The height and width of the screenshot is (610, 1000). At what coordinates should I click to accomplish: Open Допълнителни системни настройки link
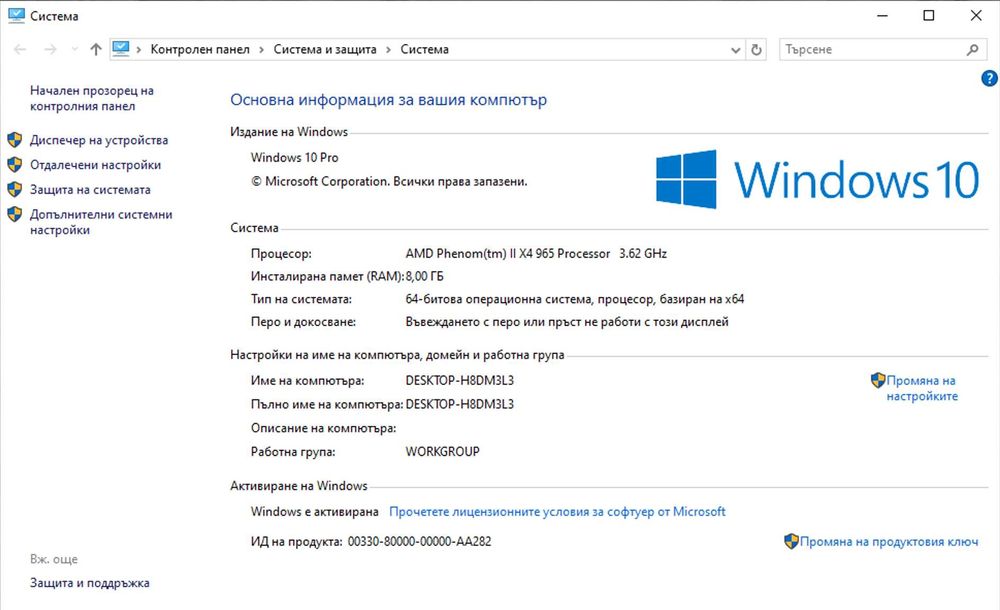coord(101,222)
